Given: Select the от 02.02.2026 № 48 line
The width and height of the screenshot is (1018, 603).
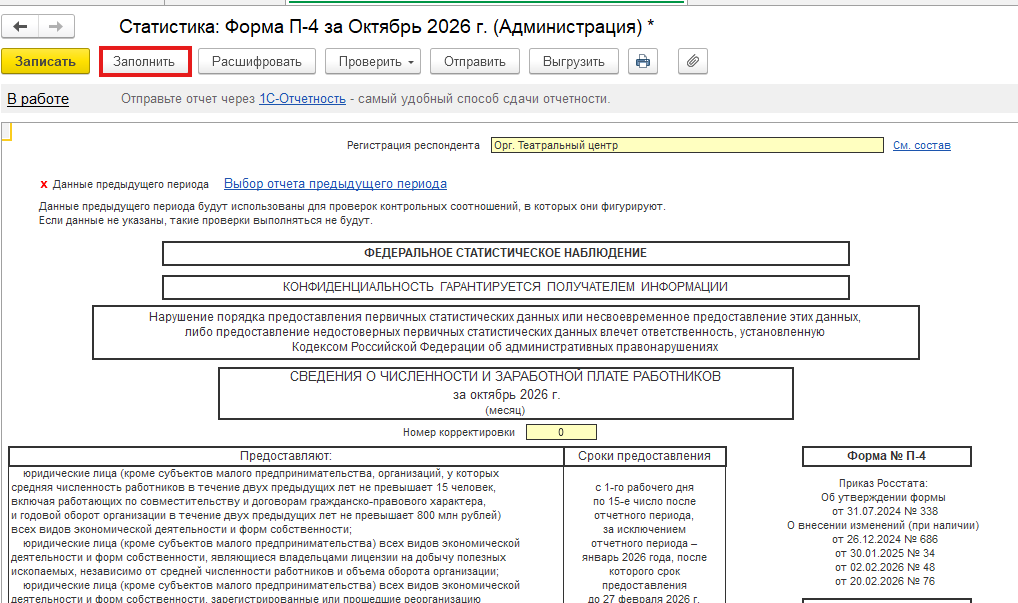Looking at the screenshot, I should 884,567.
